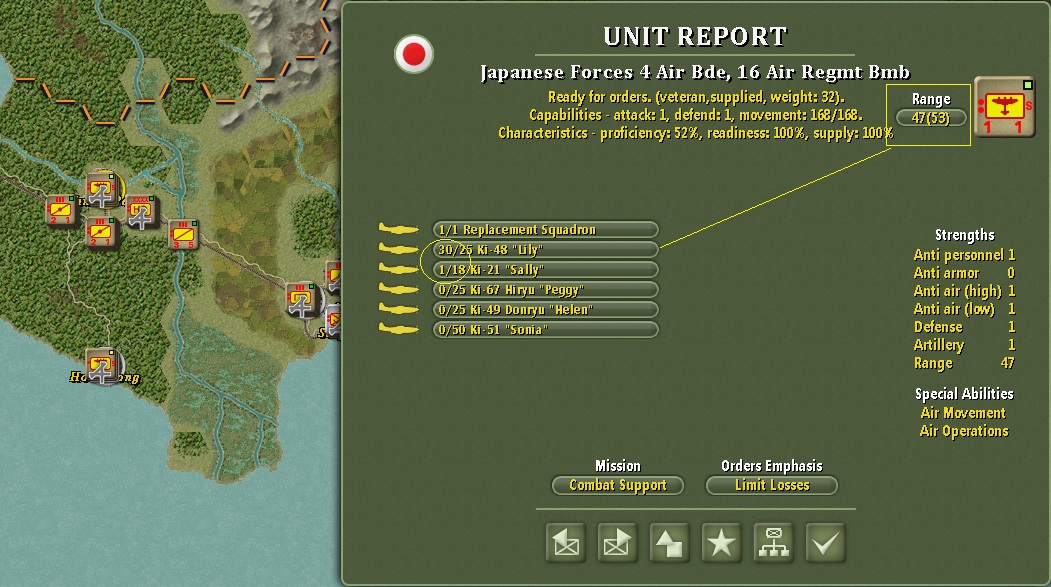Click the Japanese flag roundel icon

pyautogui.click(x=414, y=54)
